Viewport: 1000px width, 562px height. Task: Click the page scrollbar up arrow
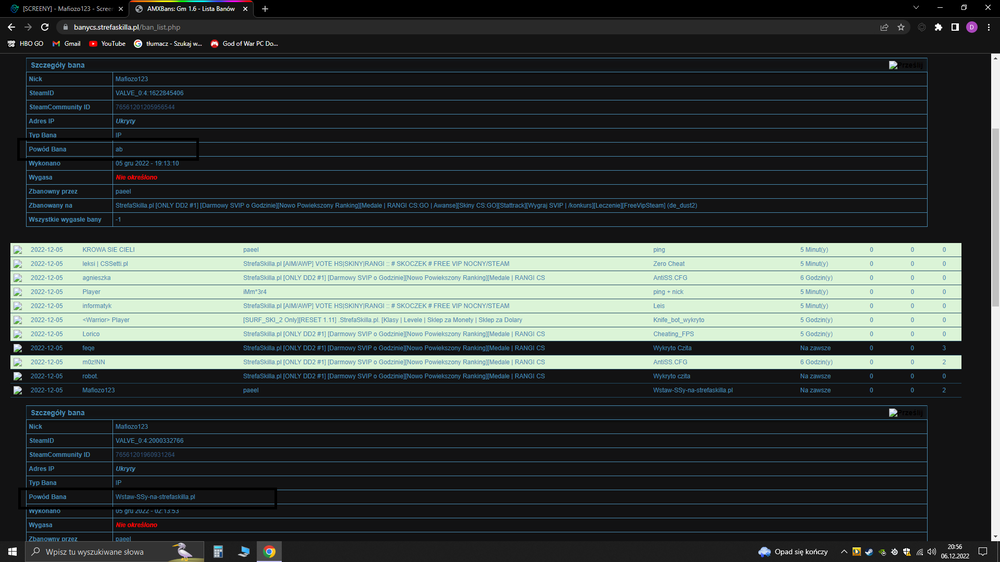[x=995, y=58]
